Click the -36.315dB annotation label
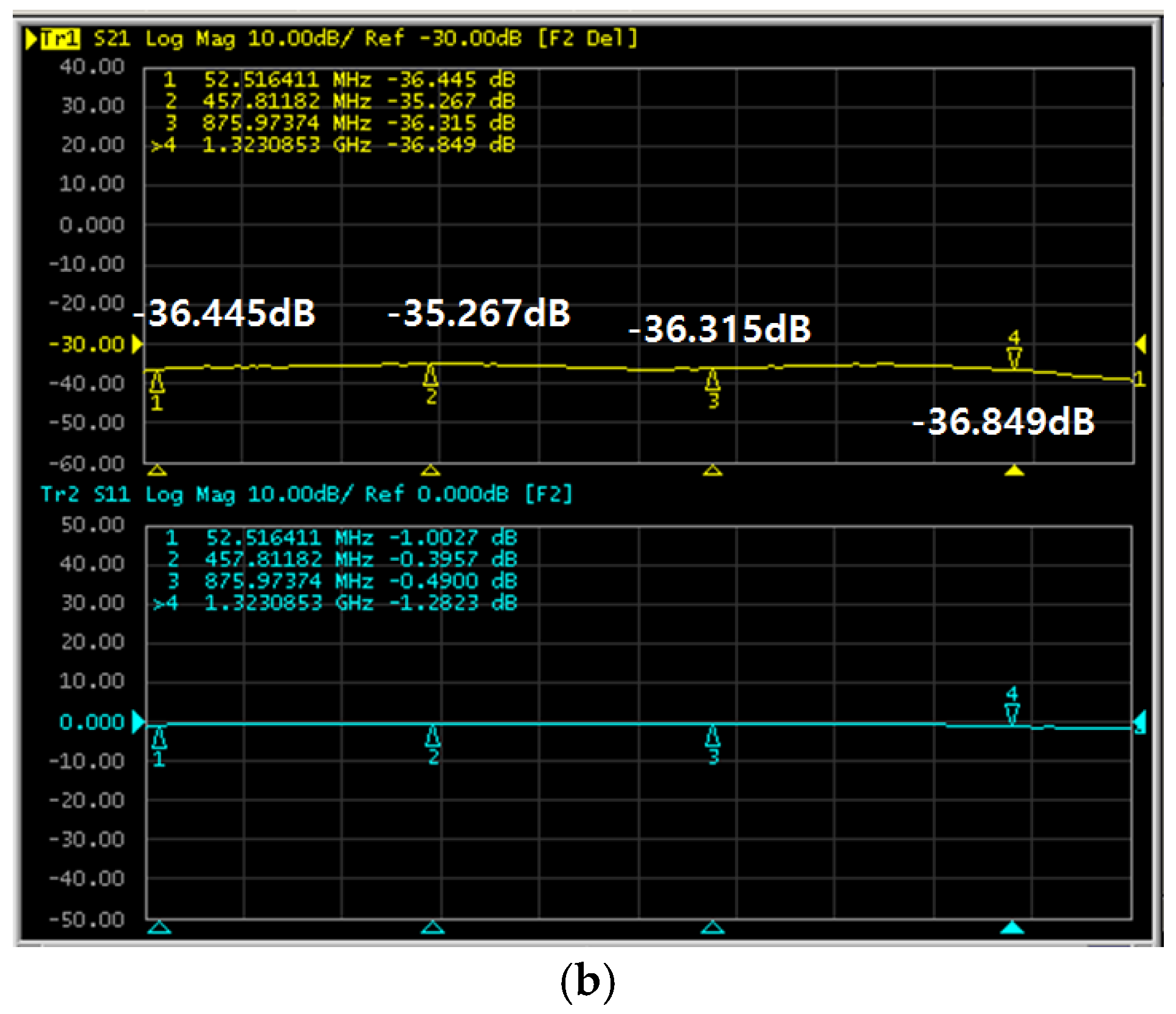This screenshot has height=1014, width=1176. (720, 329)
